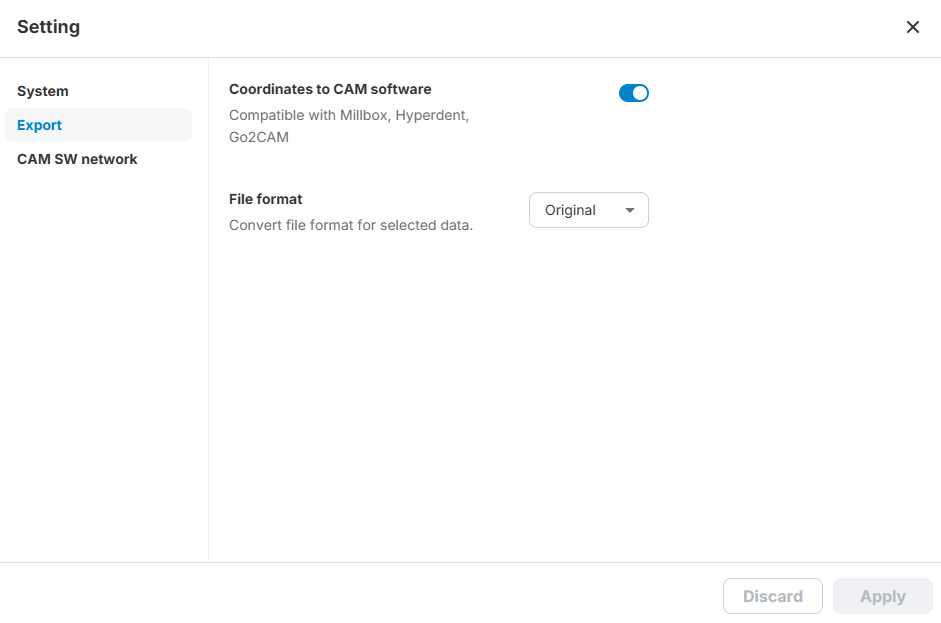
Task: Click the Apply button
Action: (882, 596)
